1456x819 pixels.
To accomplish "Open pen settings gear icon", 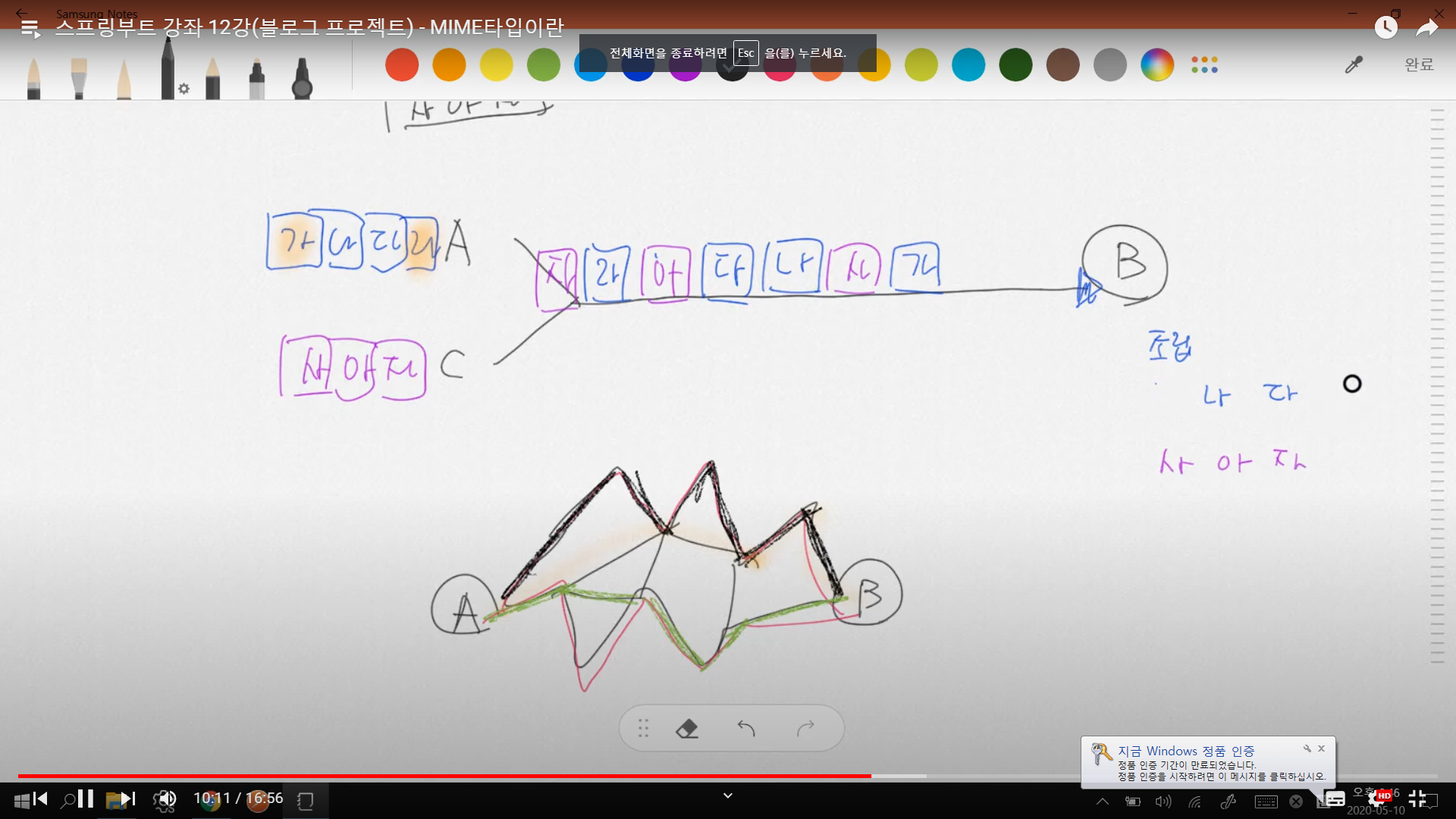I will (184, 89).
